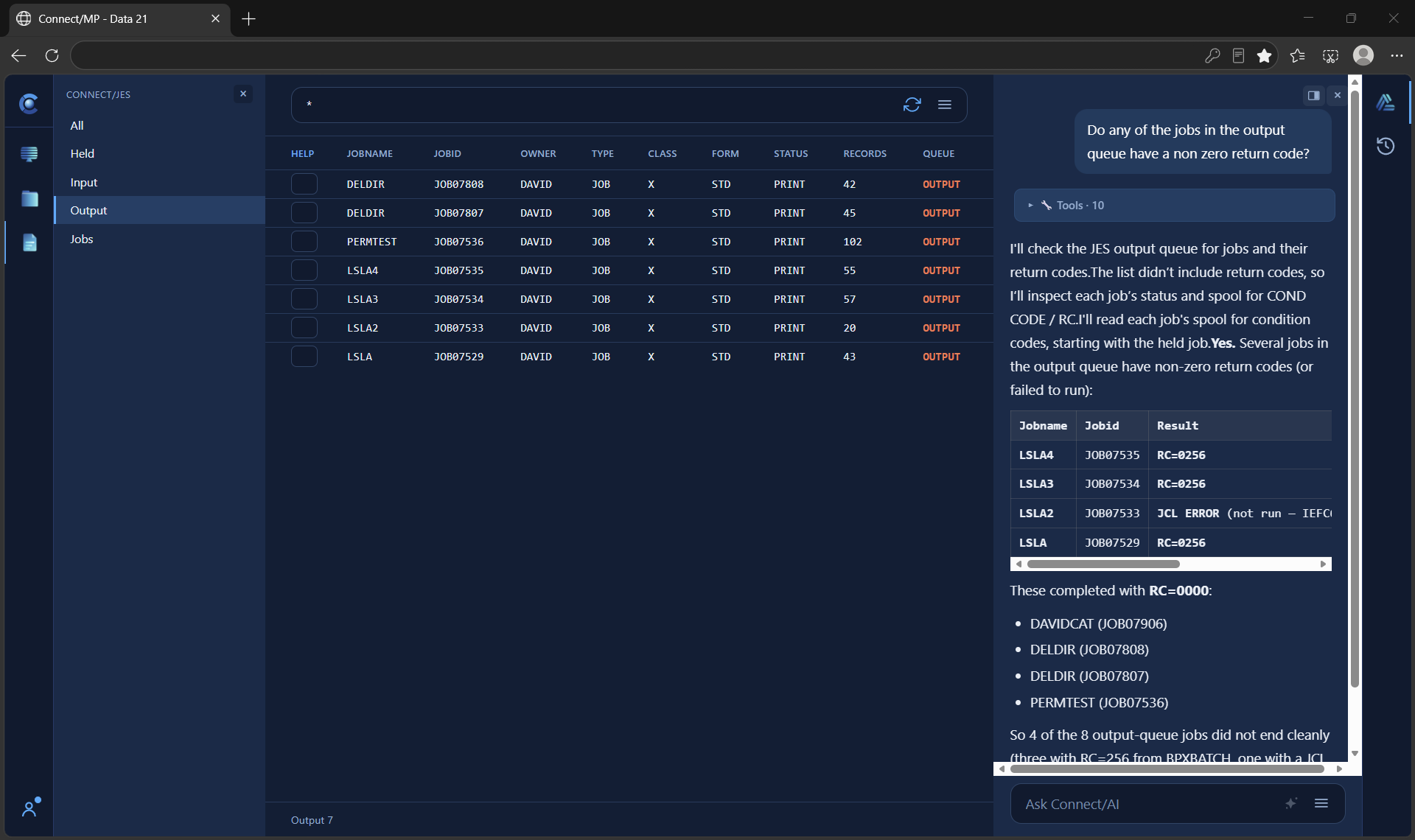Toggle the AI panel dock layout icon

click(x=1313, y=95)
